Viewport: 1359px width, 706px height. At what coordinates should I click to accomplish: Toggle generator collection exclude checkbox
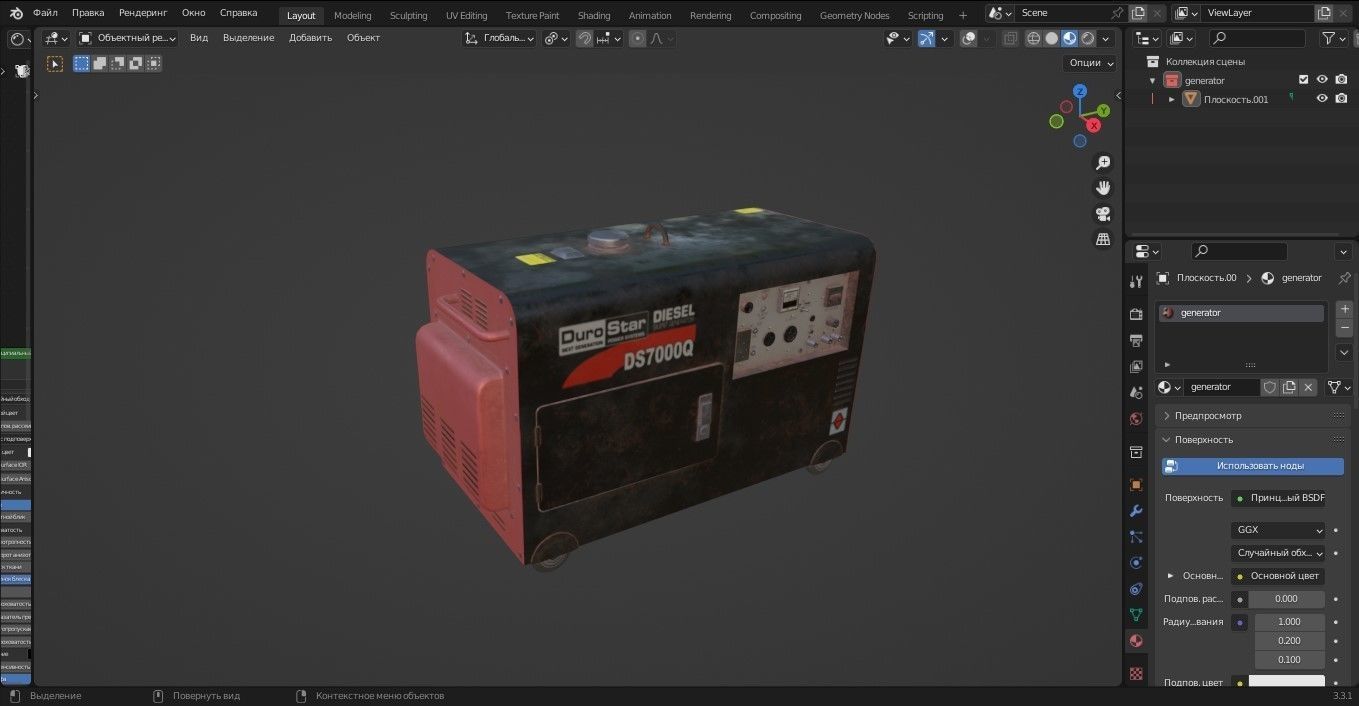1303,80
